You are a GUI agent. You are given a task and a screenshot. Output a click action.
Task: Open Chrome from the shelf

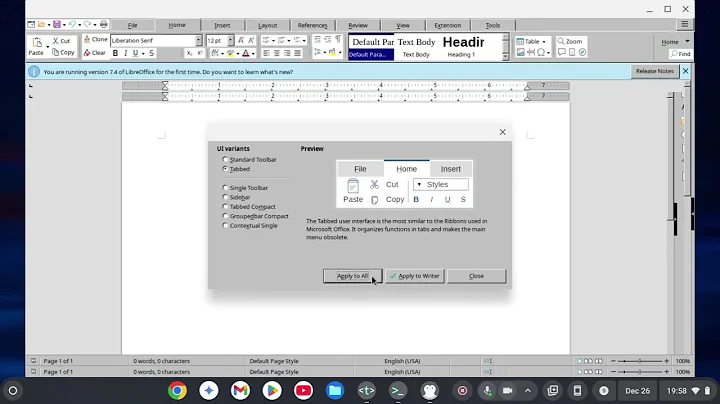pos(177,391)
